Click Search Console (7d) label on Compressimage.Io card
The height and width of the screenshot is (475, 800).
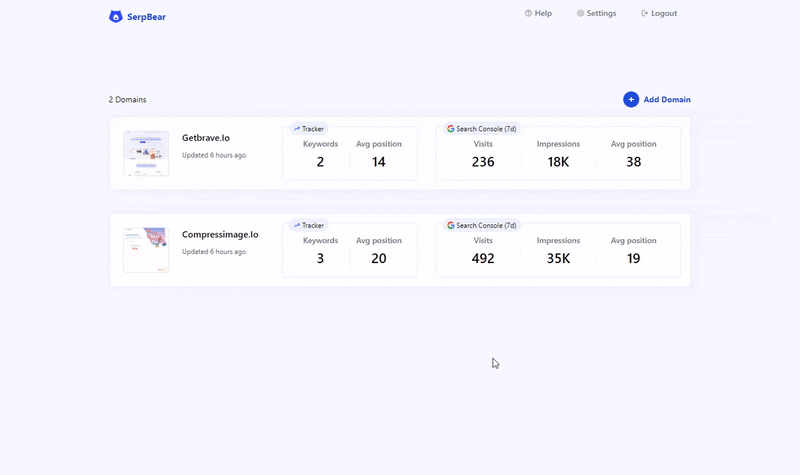click(x=486, y=226)
